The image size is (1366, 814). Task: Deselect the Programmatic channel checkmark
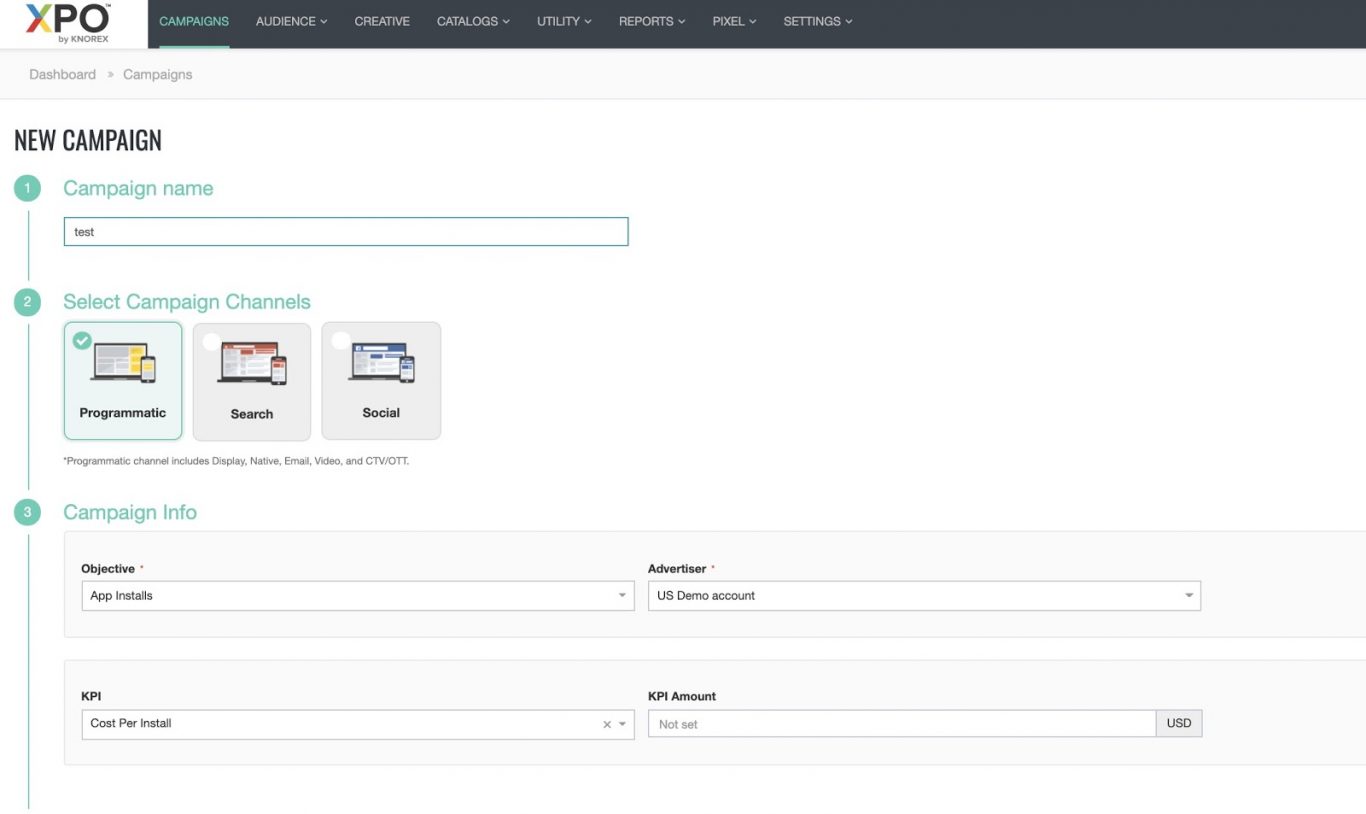tap(81, 341)
